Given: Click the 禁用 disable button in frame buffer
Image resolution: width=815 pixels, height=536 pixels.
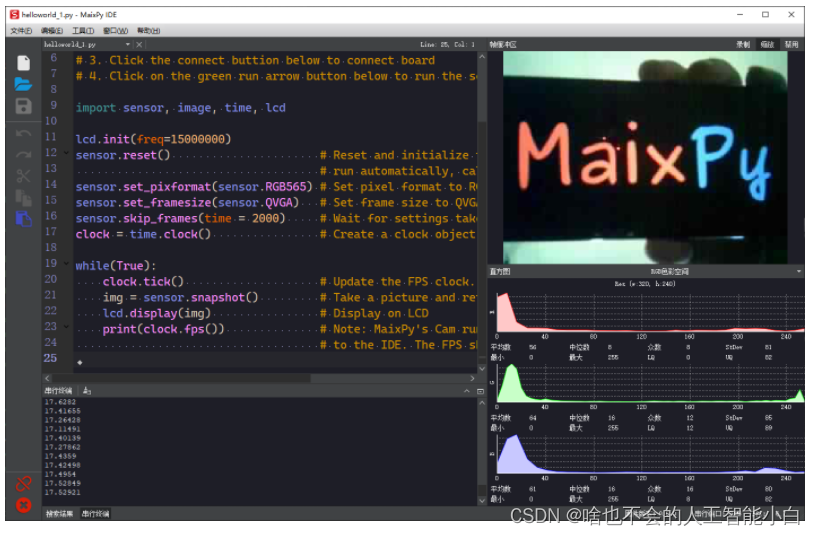Looking at the screenshot, I should click(792, 45).
